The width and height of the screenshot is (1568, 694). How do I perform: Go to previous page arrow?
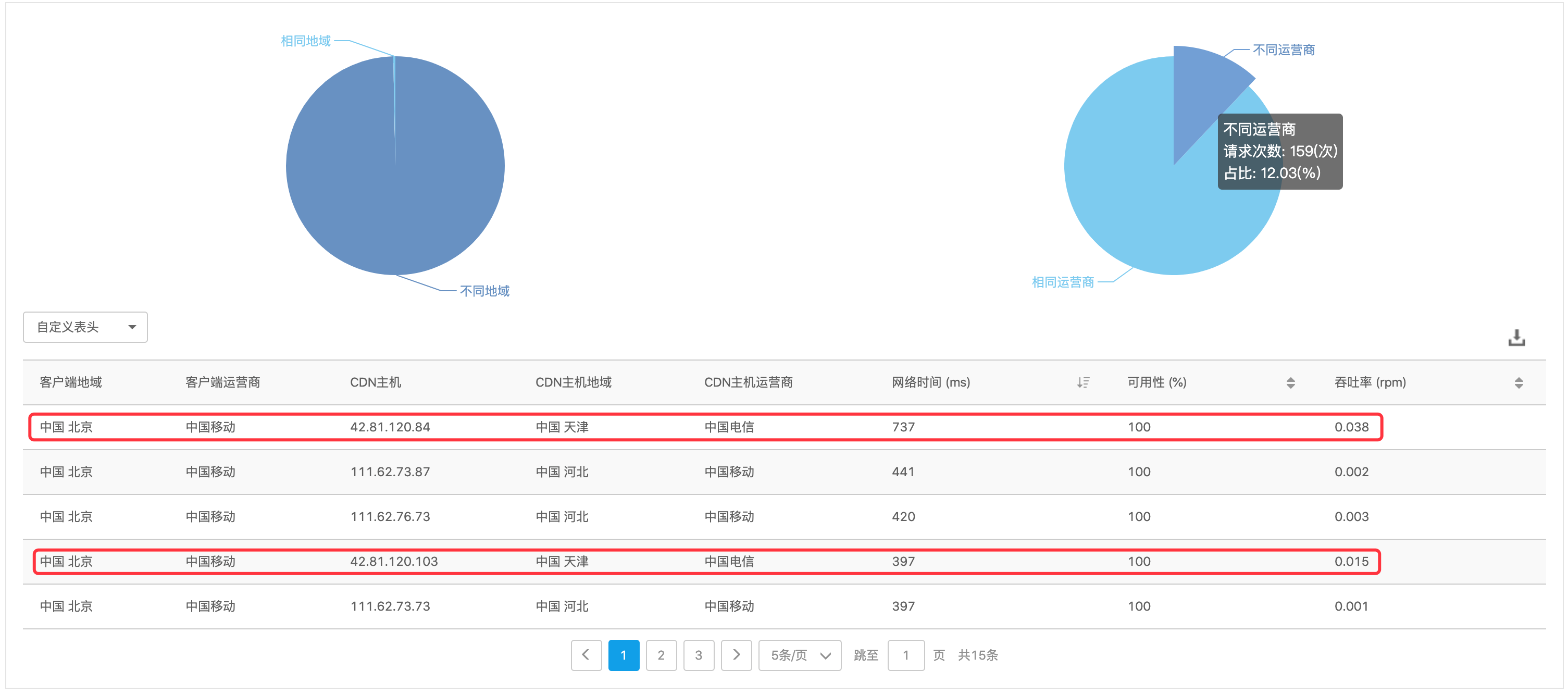[x=586, y=655]
